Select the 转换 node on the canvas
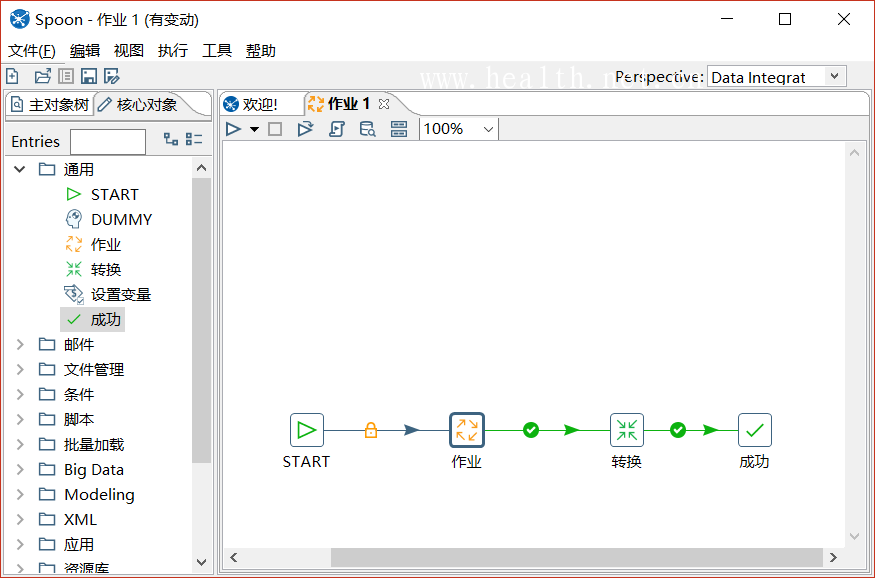 627,430
